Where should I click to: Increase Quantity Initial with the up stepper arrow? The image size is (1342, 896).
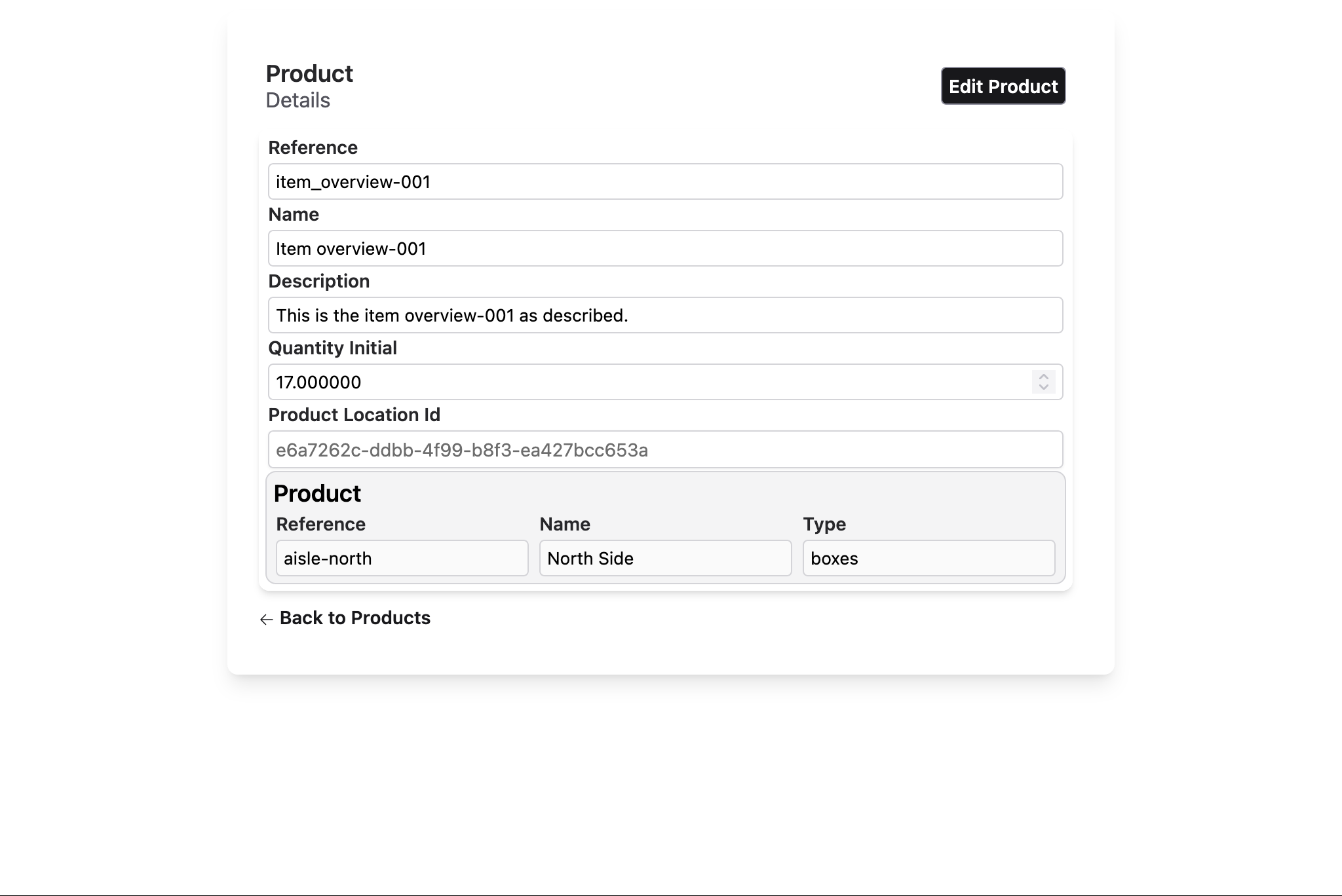(1043, 377)
